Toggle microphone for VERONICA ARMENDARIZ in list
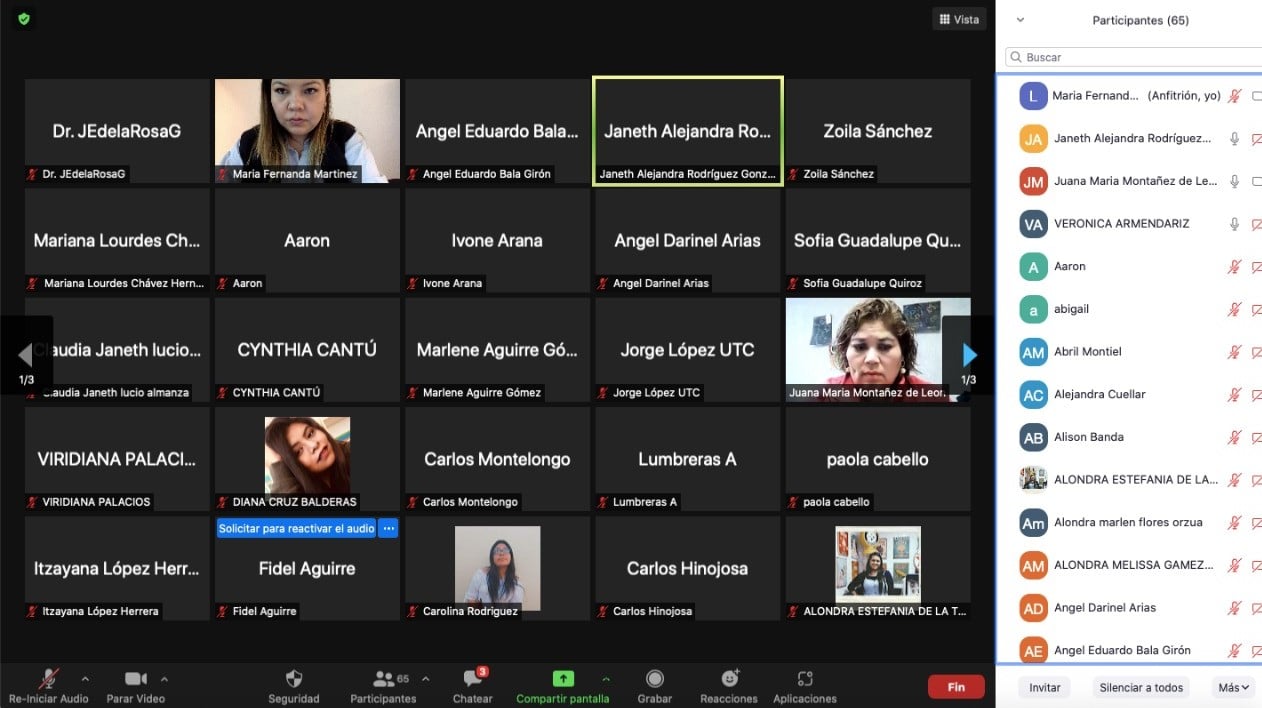The height and width of the screenshot is (708, 1262). (x=1235, y=224)
